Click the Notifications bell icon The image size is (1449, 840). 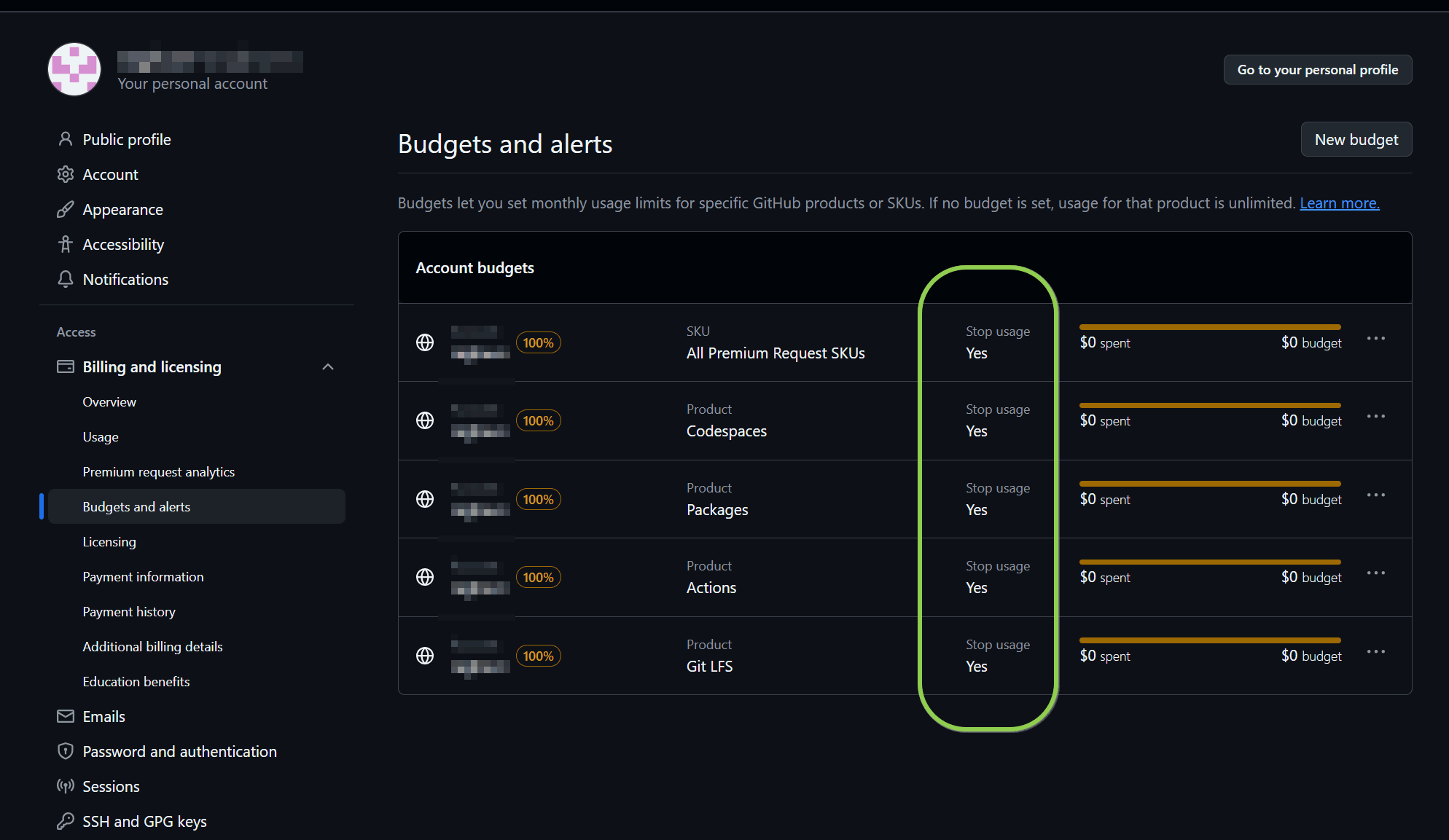coord(66,279)
